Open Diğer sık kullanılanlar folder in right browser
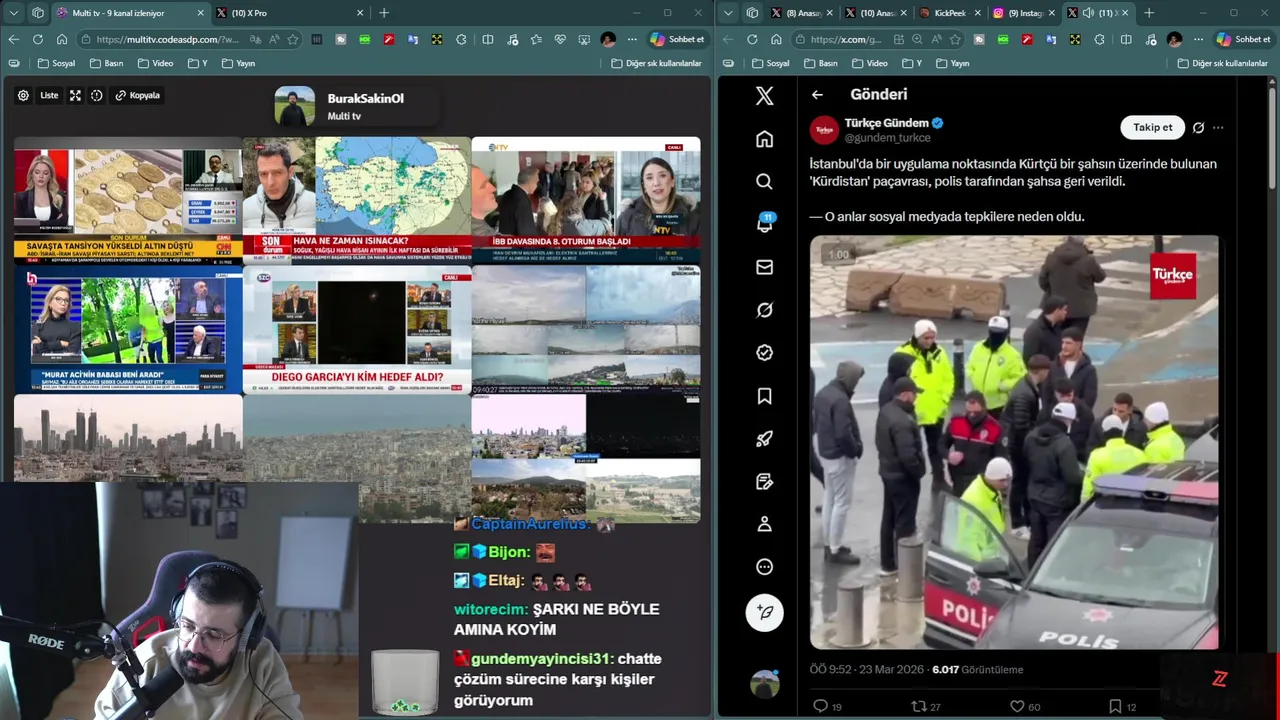This screenshot has width=1280, height=720. [x=1222, y=63]
